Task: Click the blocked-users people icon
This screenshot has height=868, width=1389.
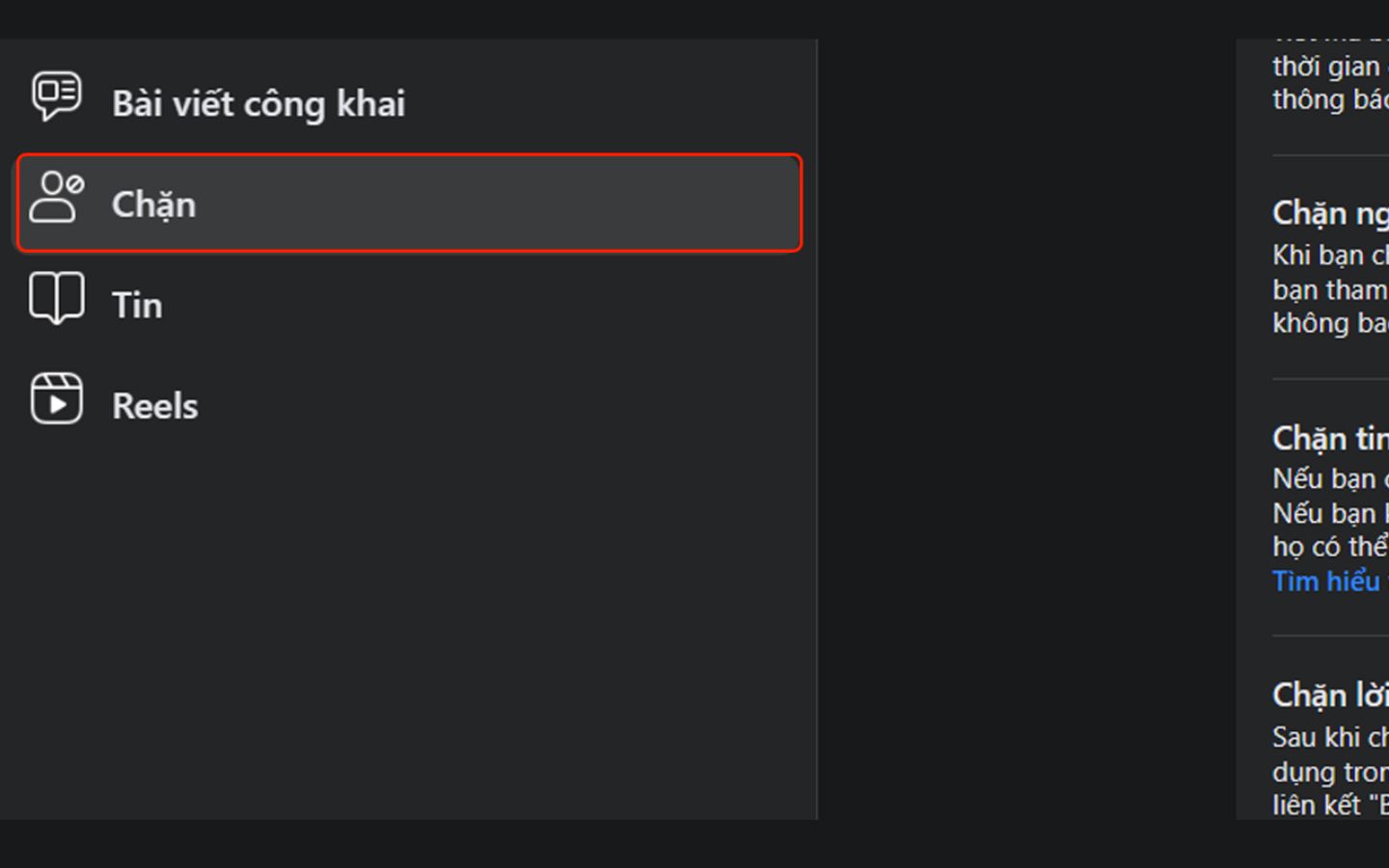Action: pos(56,198)
